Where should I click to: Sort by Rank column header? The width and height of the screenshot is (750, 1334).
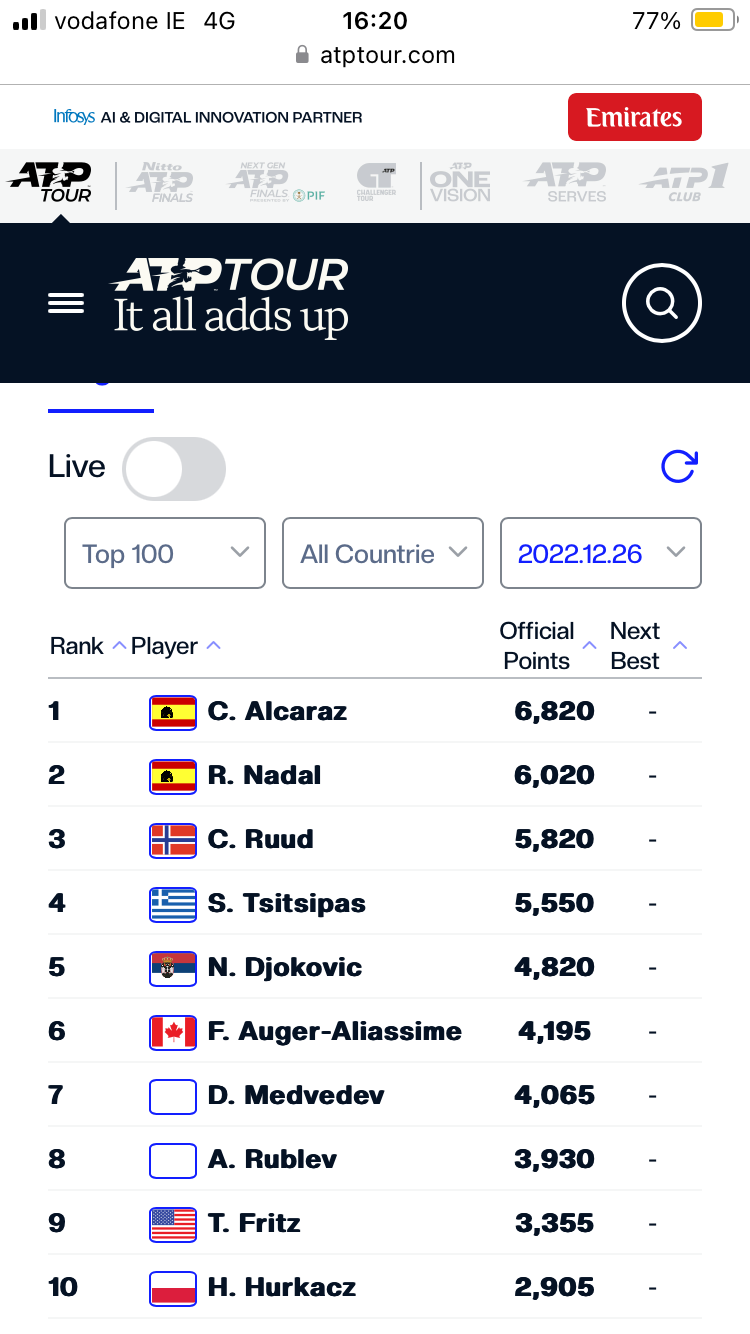click(x=87, y=646)
